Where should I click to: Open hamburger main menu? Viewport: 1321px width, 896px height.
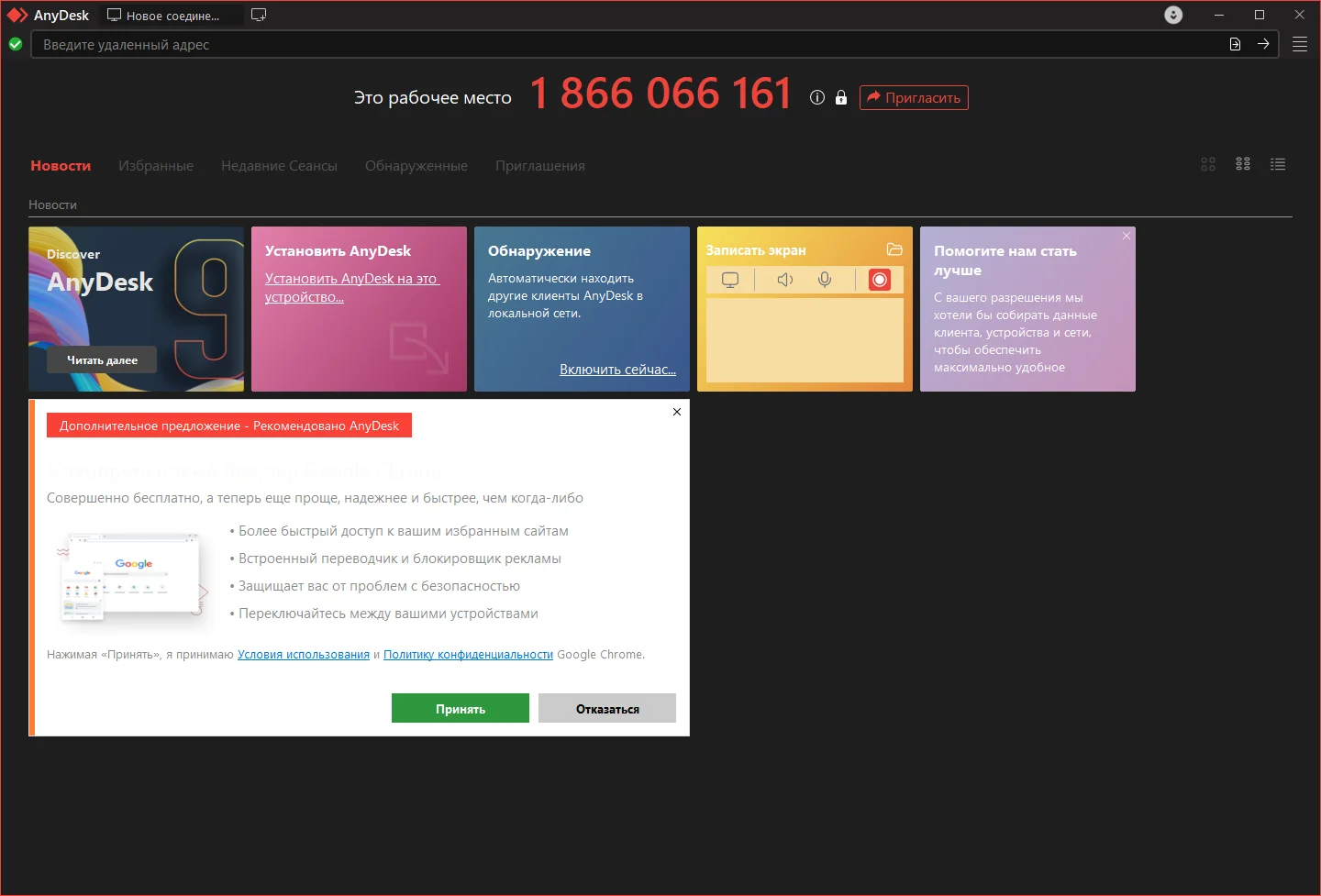(1300, 44)
